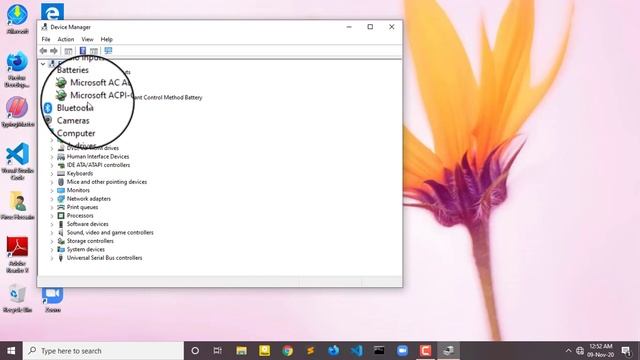Click the Storage controllers icon
This screenshot has height=360, width=640.
point(61,241)
